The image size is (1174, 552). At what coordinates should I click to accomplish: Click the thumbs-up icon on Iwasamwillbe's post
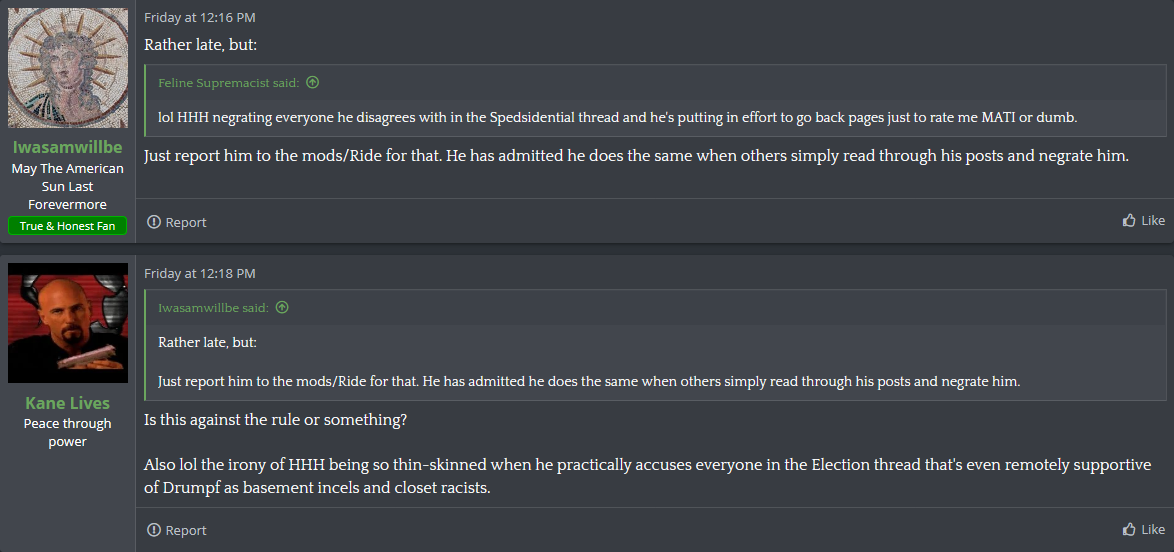(x=1129, y=220)
